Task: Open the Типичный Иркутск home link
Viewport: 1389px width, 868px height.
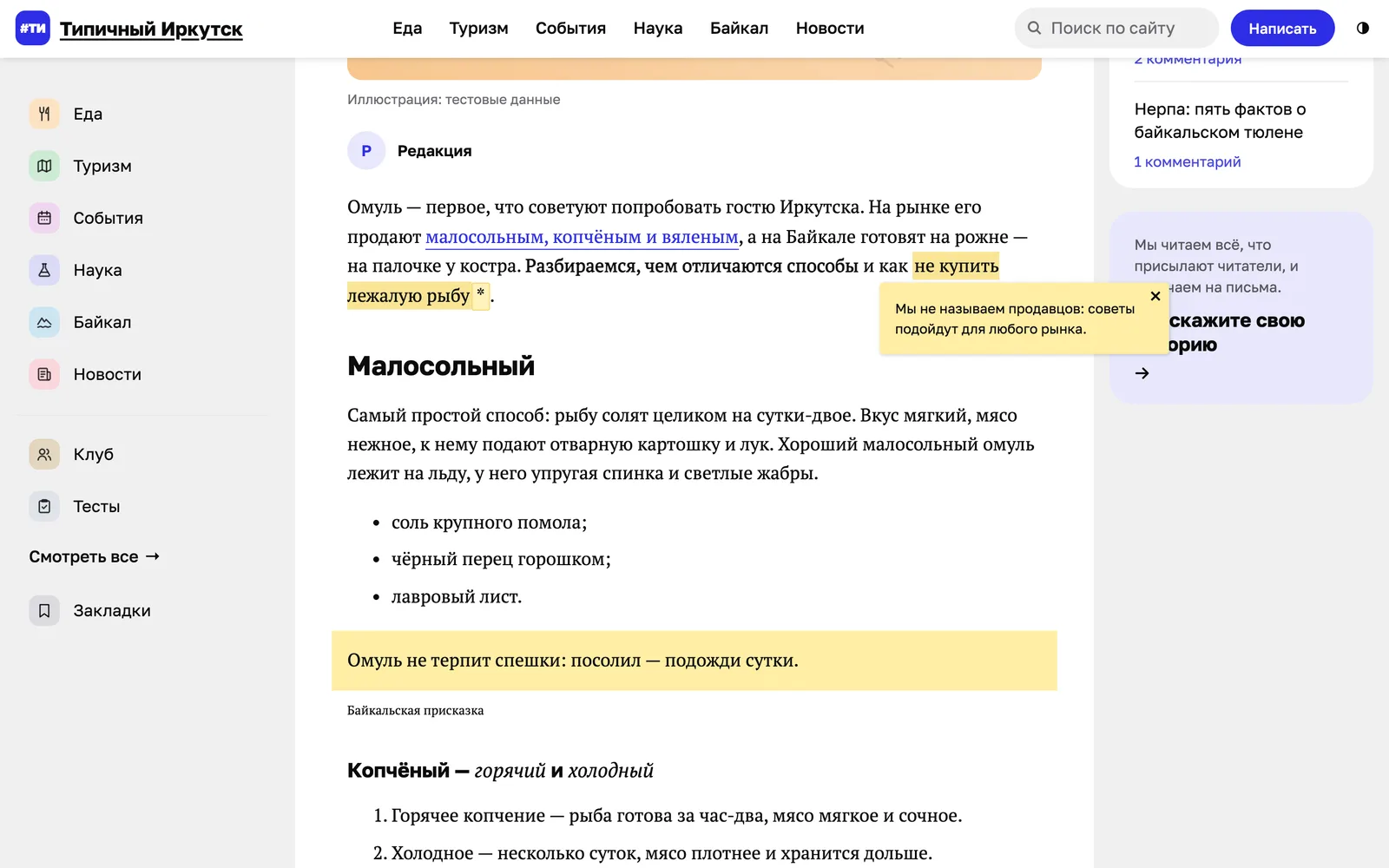Action: click(151, 29)
